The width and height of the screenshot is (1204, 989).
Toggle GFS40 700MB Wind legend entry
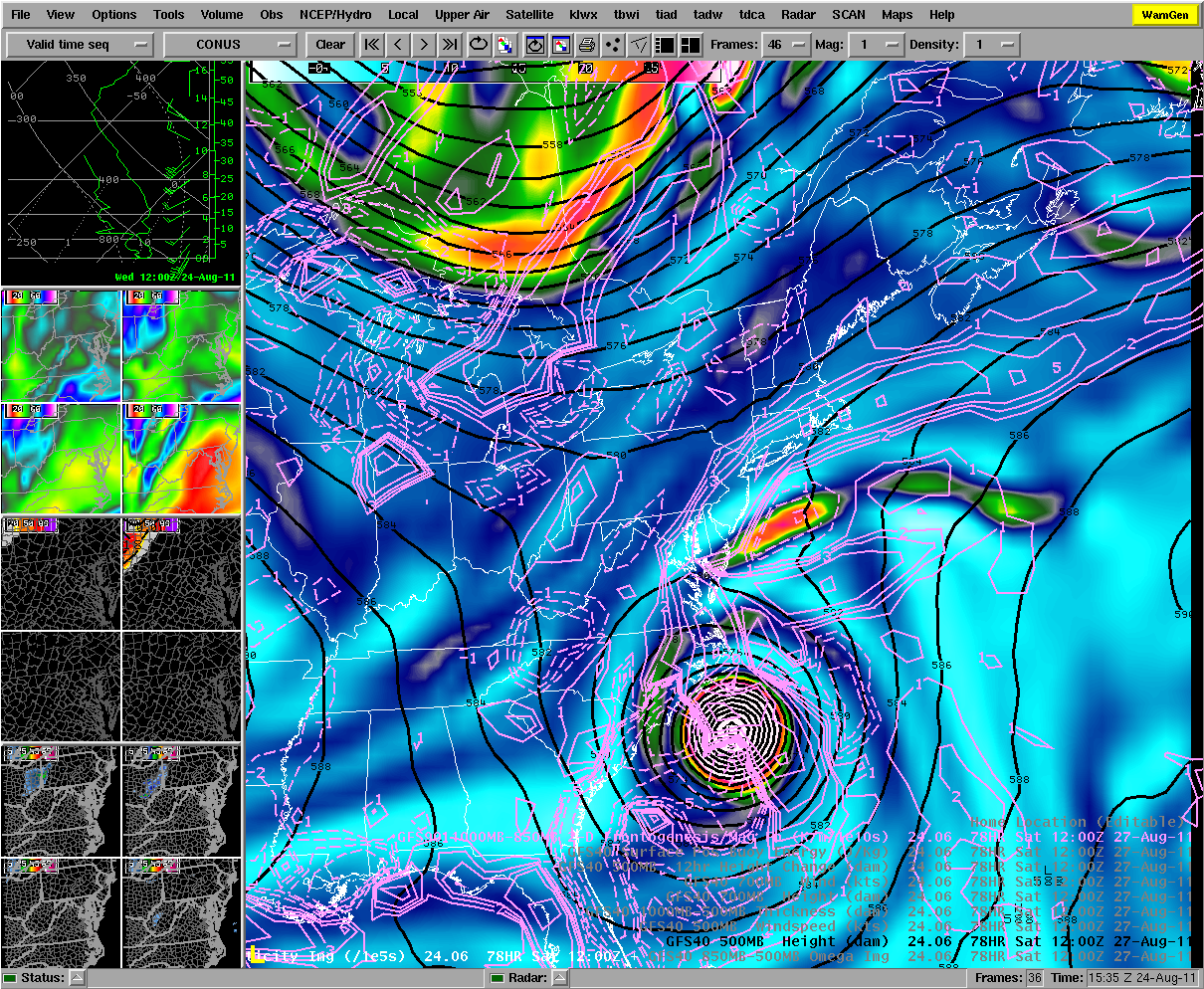click(x=937, y=882)
